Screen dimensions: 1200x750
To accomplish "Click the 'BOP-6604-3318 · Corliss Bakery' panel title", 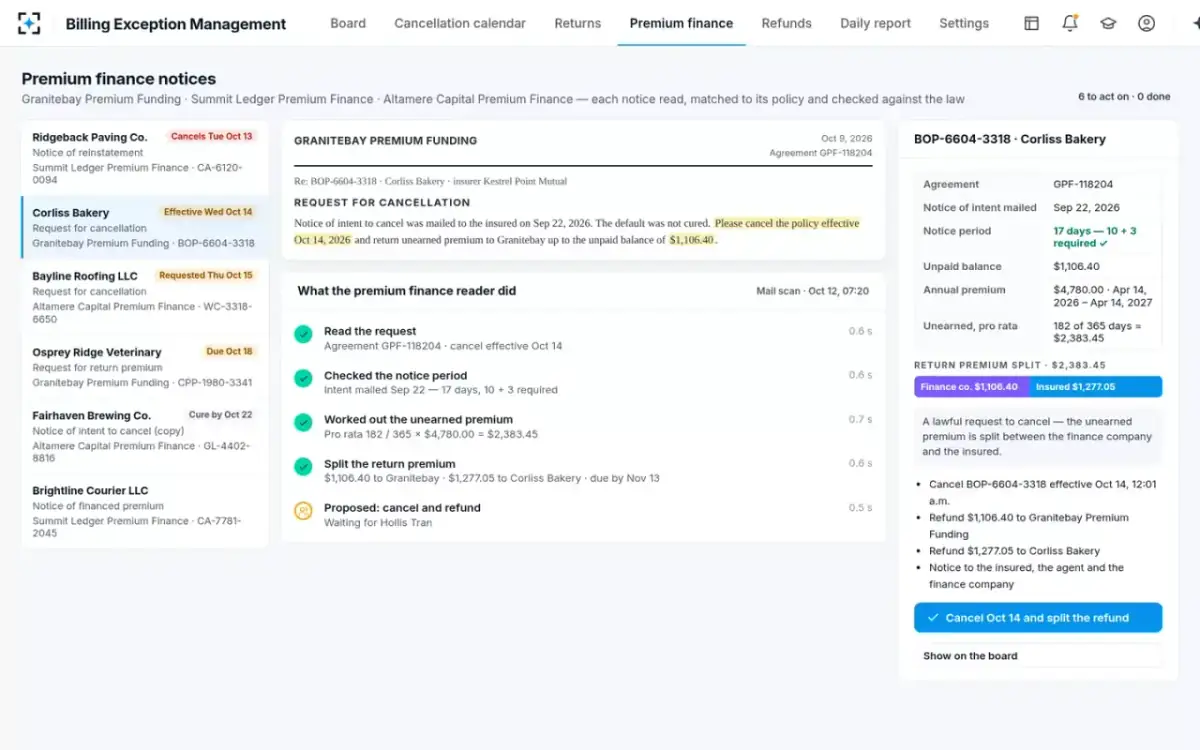I will (1010, 139).
